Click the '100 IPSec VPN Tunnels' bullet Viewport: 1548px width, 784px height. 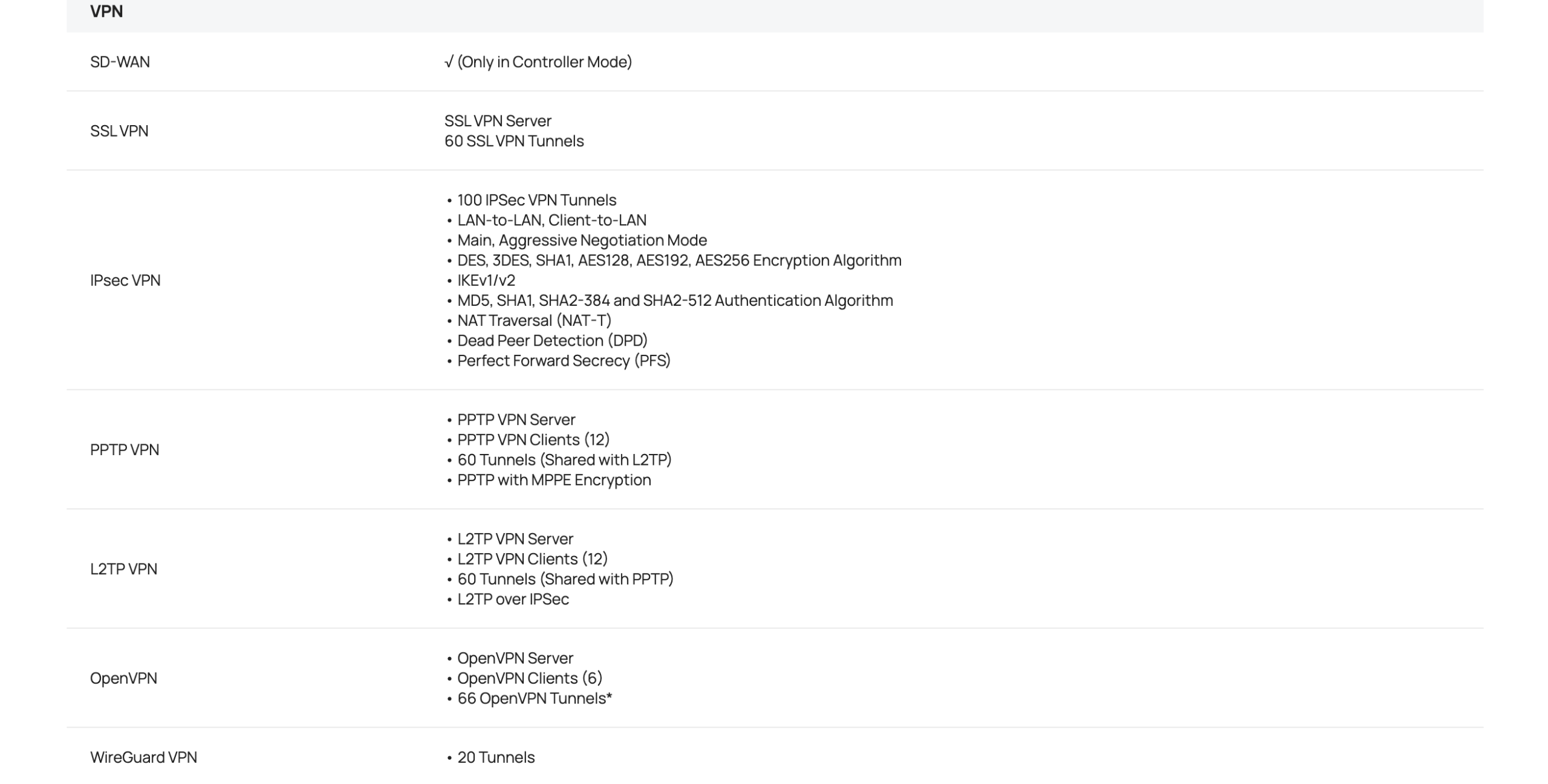click(536, 199)
